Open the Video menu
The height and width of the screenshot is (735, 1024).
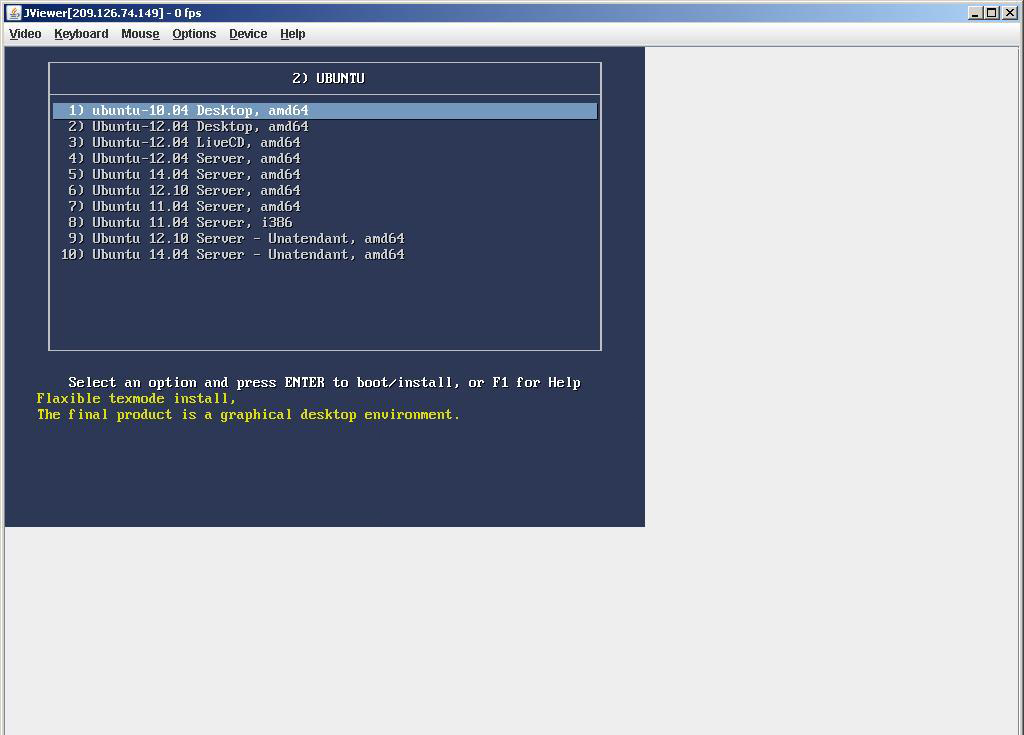[x=25, y=34]
